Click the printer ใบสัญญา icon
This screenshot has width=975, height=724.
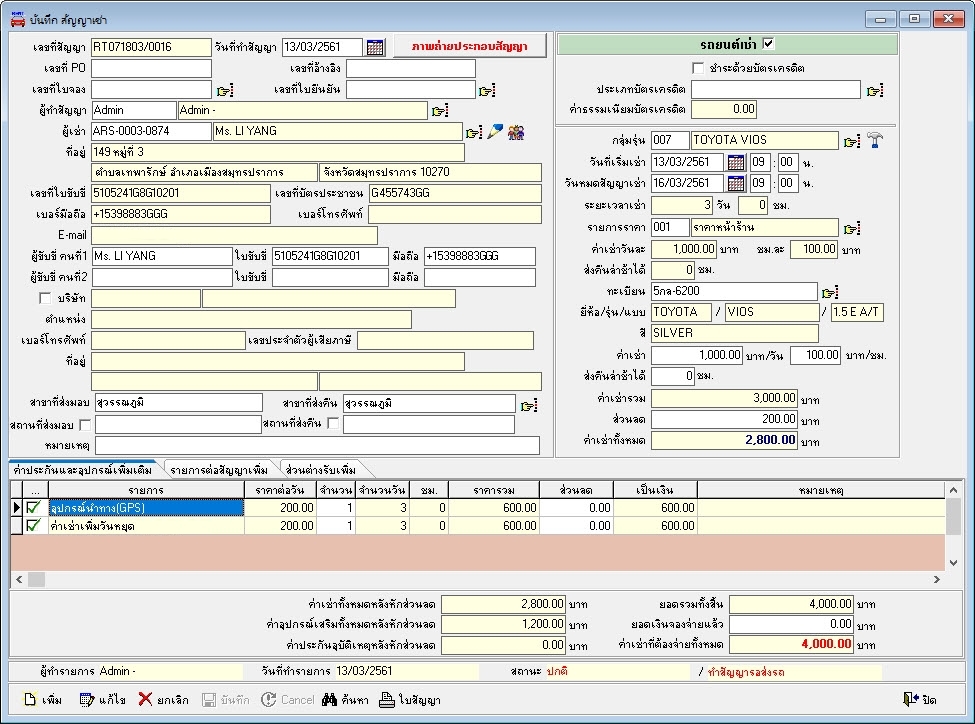[x=387, y=700]
